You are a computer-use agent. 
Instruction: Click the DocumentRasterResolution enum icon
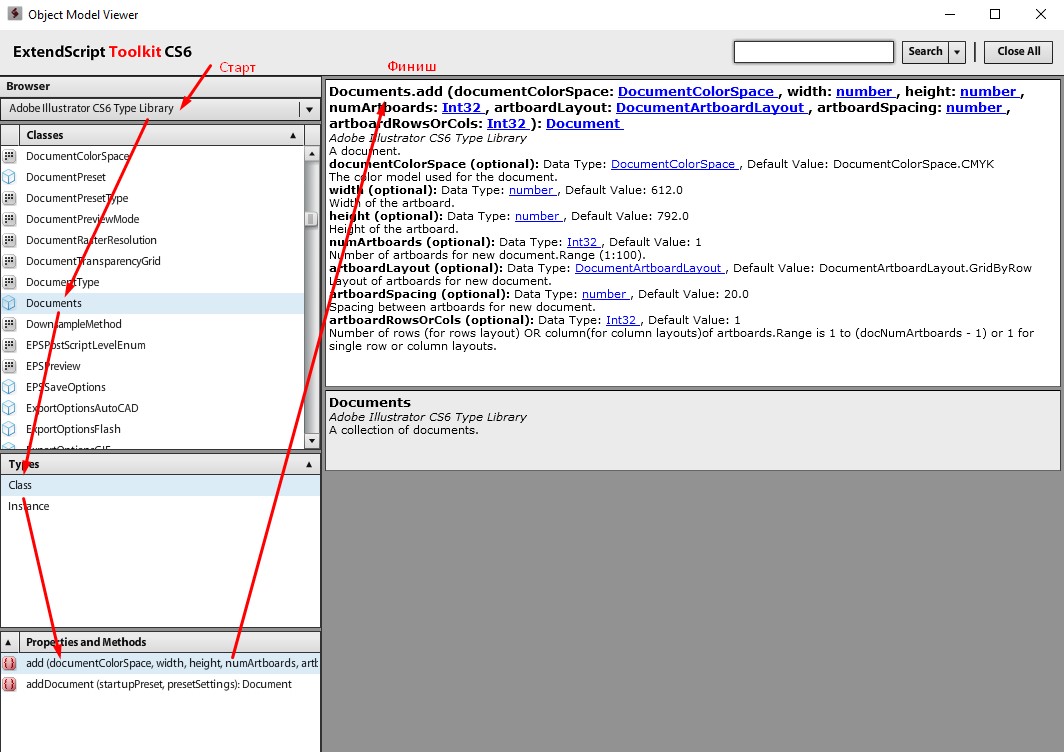(9, 240)
